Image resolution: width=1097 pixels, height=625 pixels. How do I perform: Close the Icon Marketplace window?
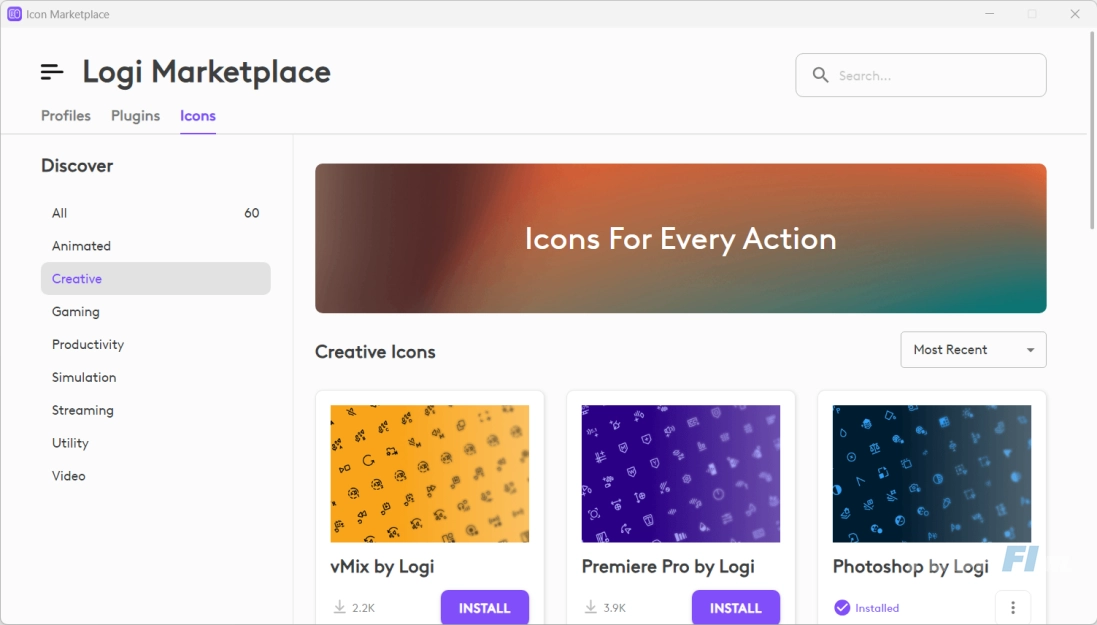coord(1075,14)
